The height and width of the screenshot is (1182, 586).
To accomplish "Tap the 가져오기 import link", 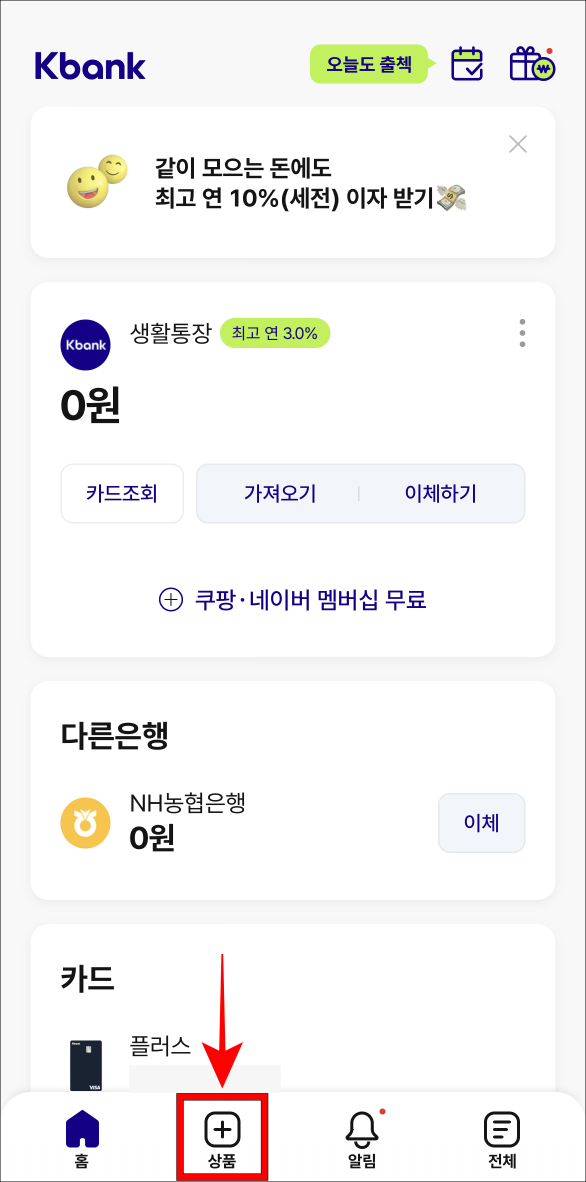I will pos(280,493).
